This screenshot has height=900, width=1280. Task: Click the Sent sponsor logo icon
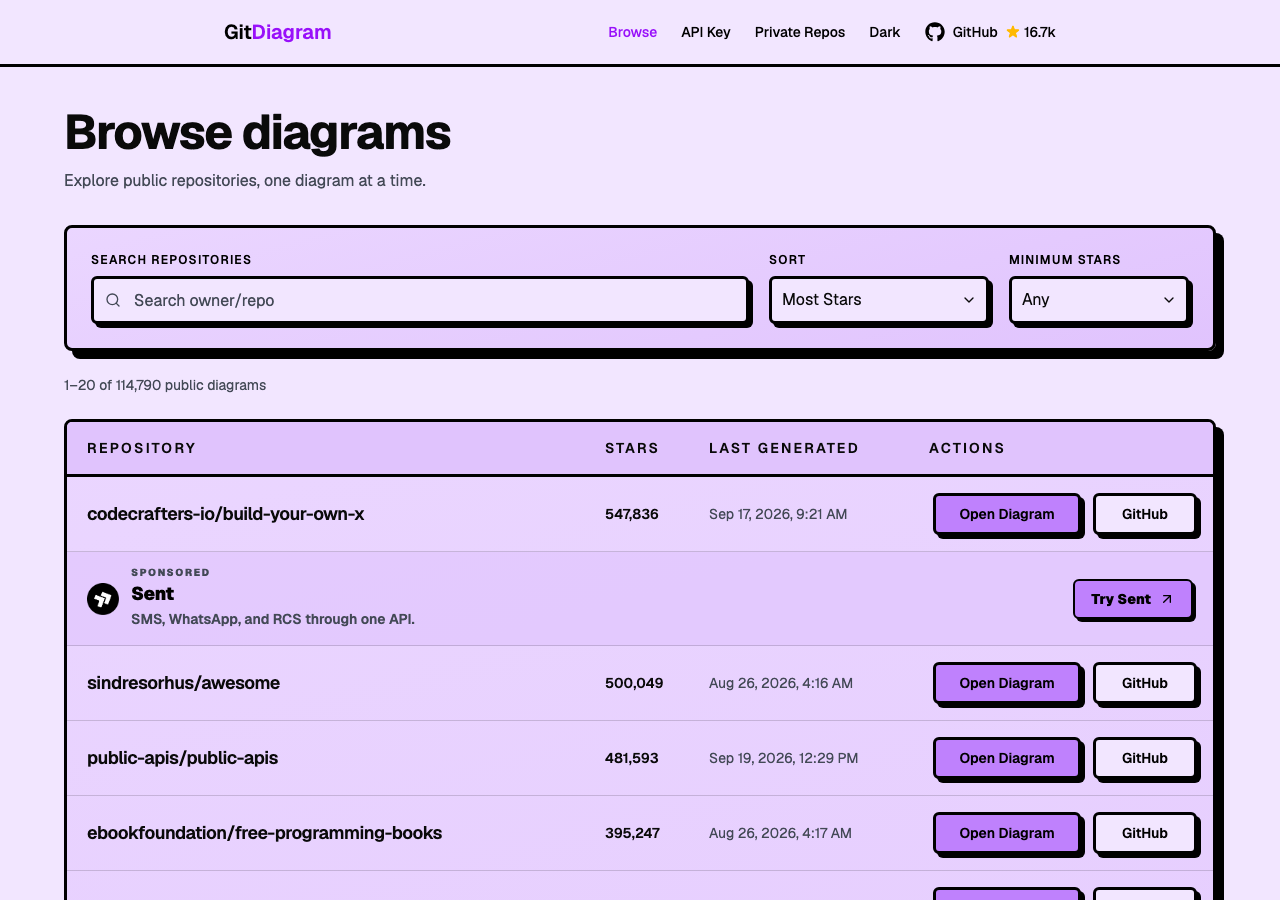click(x=103, y=599)
